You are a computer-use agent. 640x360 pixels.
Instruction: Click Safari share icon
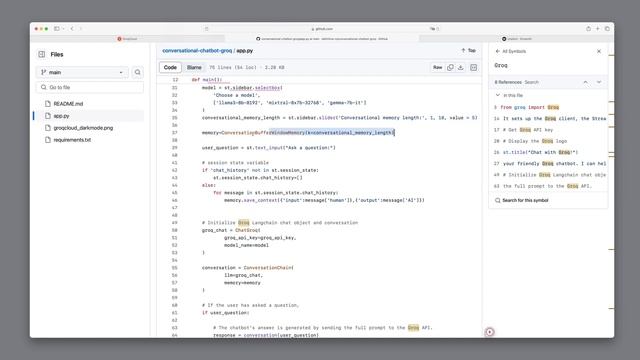588,29
